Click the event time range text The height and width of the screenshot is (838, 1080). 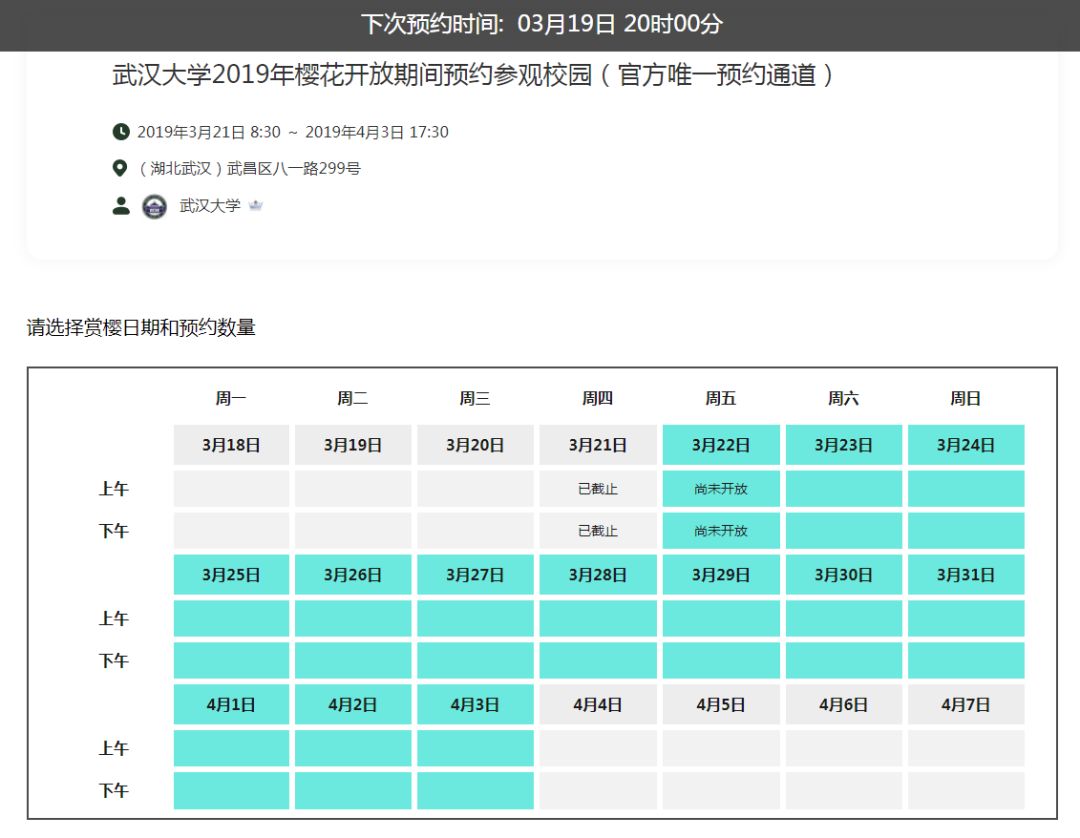[293, 132]
